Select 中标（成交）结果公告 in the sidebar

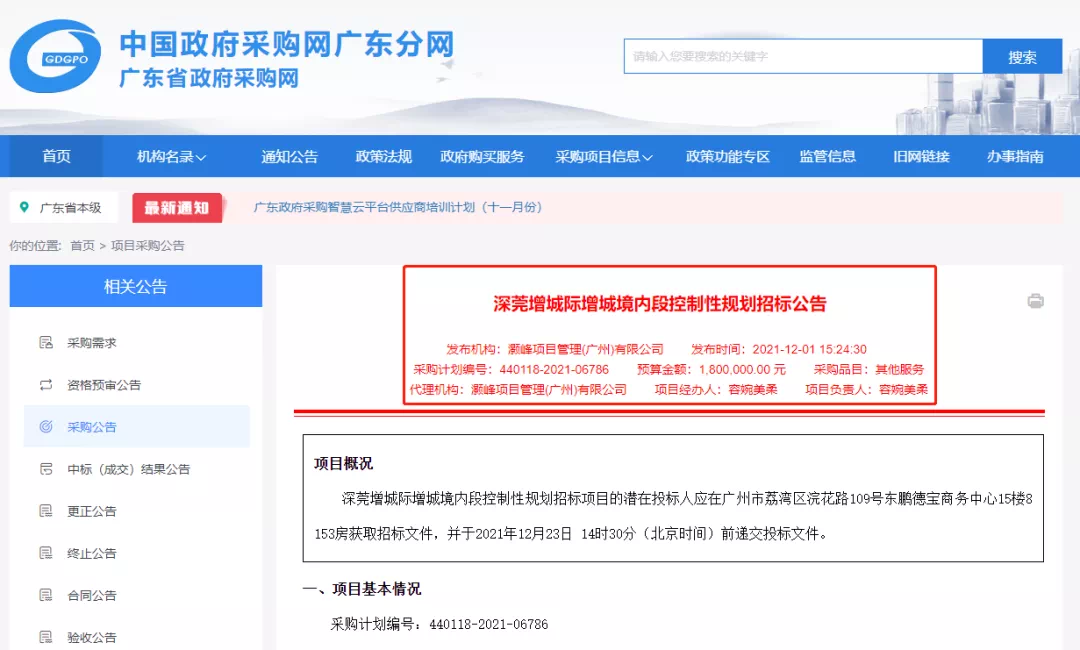(x=128, y=469)
